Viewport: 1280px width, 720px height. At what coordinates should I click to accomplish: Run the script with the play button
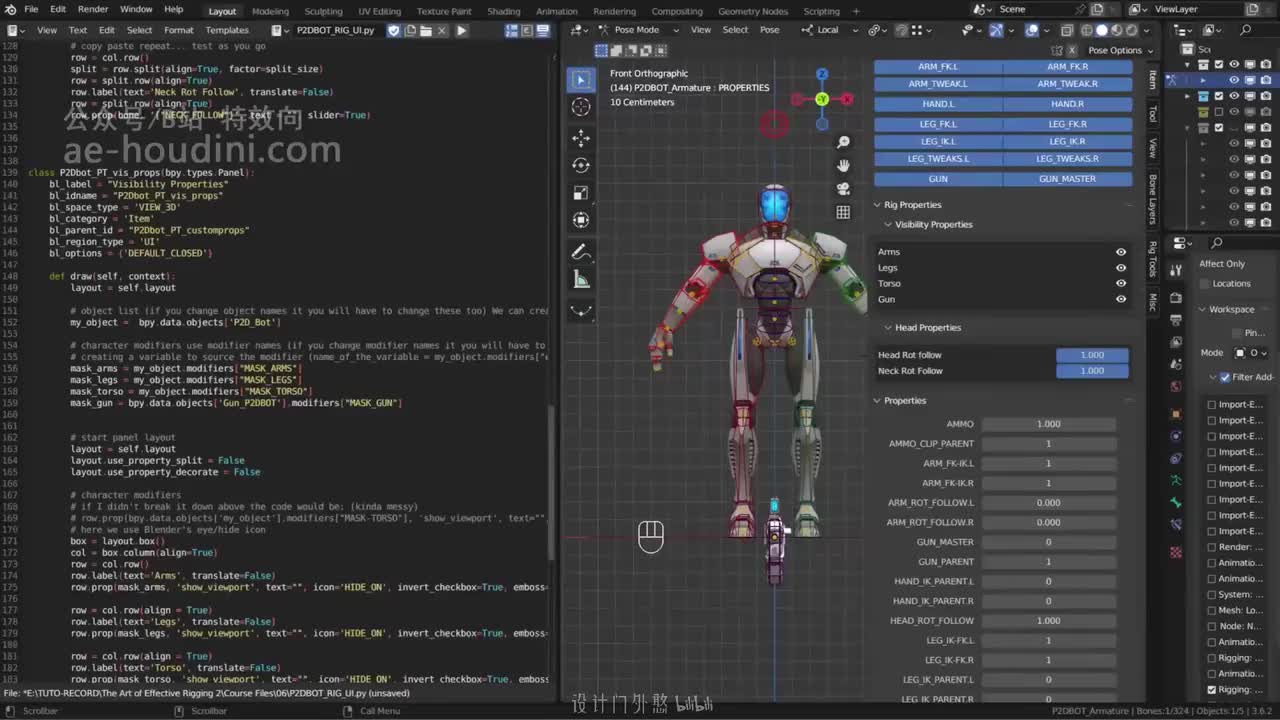pyautogui.click(x=461, y=30)
